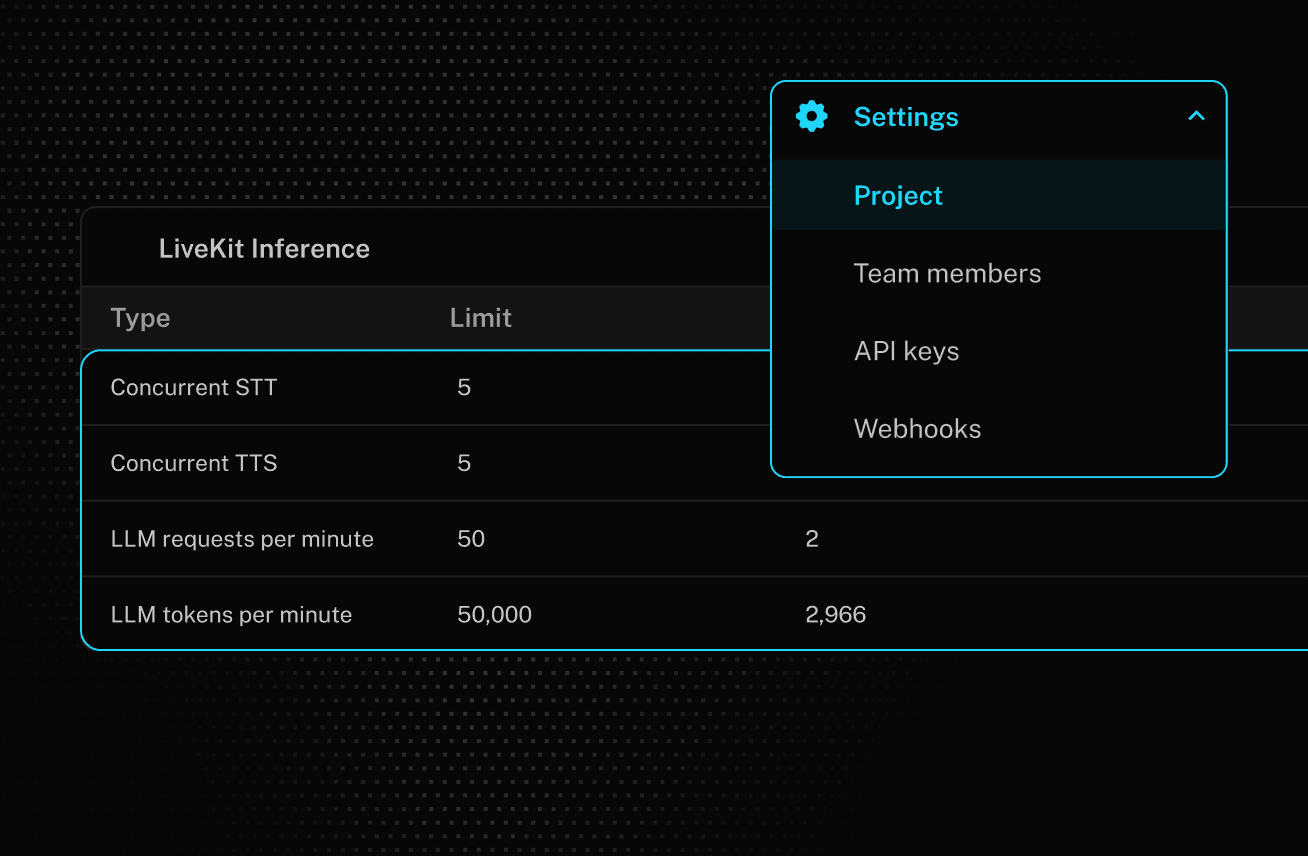Click the Type column header

(x=140, y=317)
